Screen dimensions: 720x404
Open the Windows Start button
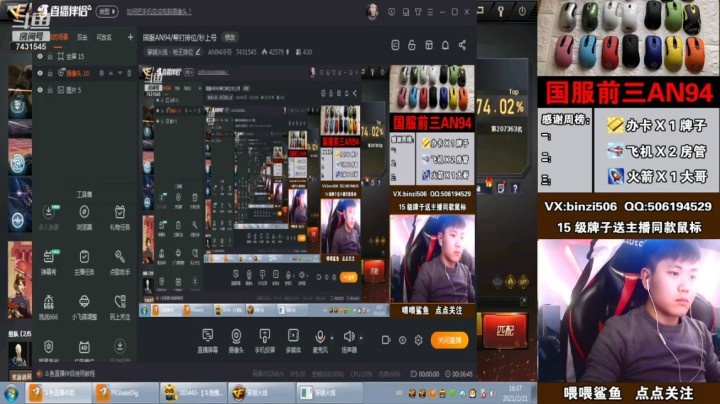click(x=11, y=393)
